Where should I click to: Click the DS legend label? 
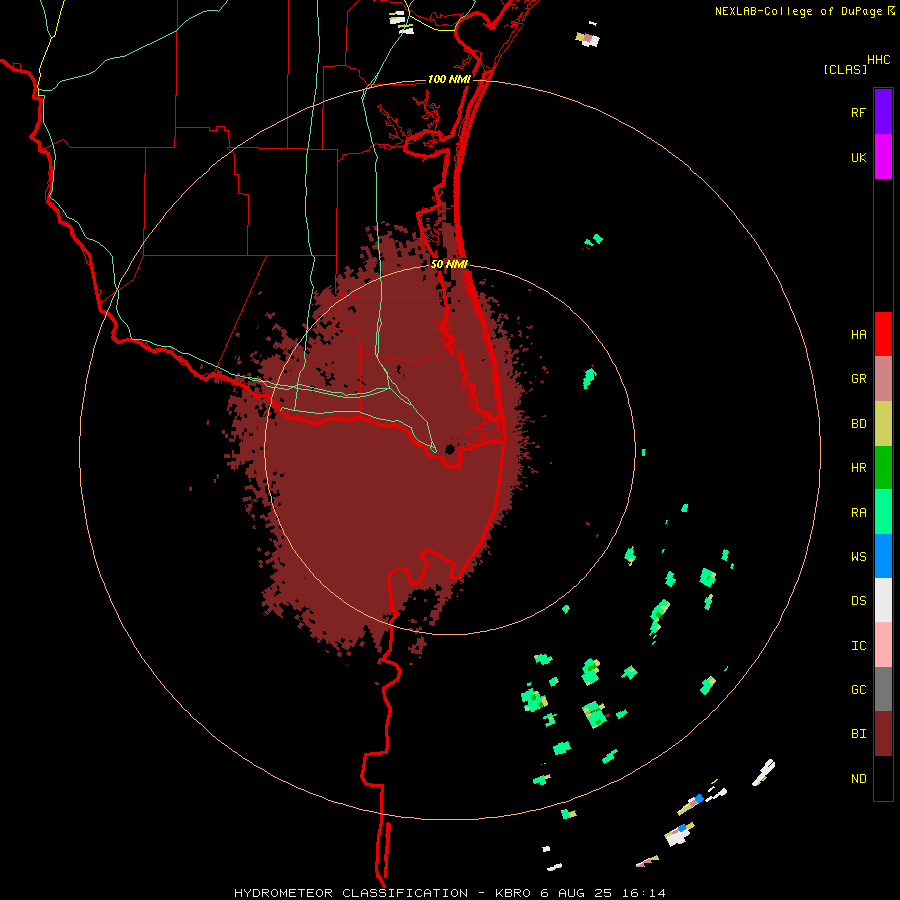pos(858,601)
